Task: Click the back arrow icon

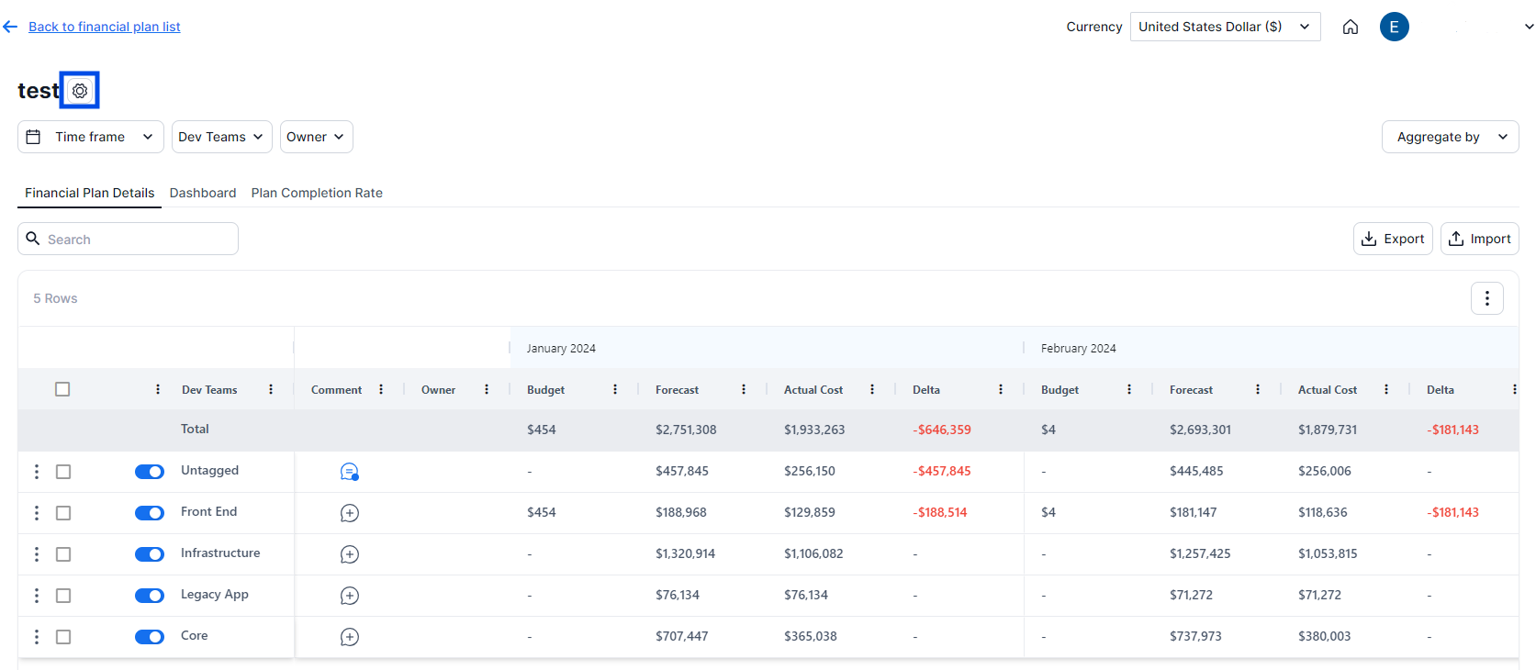Action: [x=10, y=27]
